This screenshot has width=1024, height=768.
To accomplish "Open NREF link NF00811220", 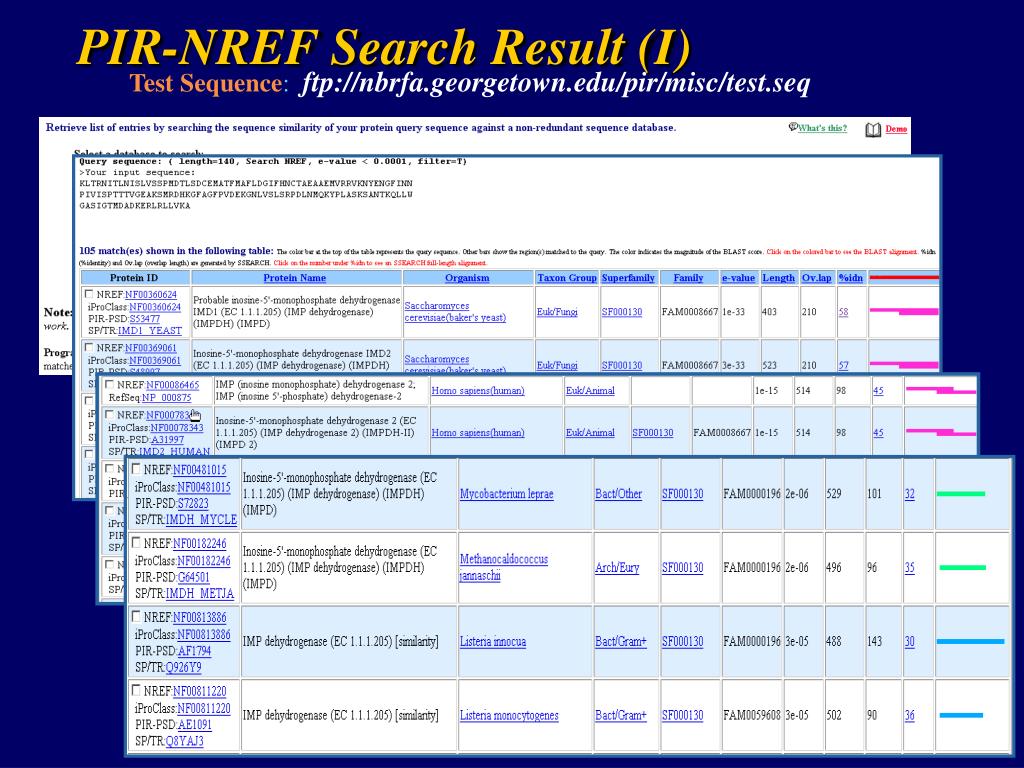I will point(202,691).
